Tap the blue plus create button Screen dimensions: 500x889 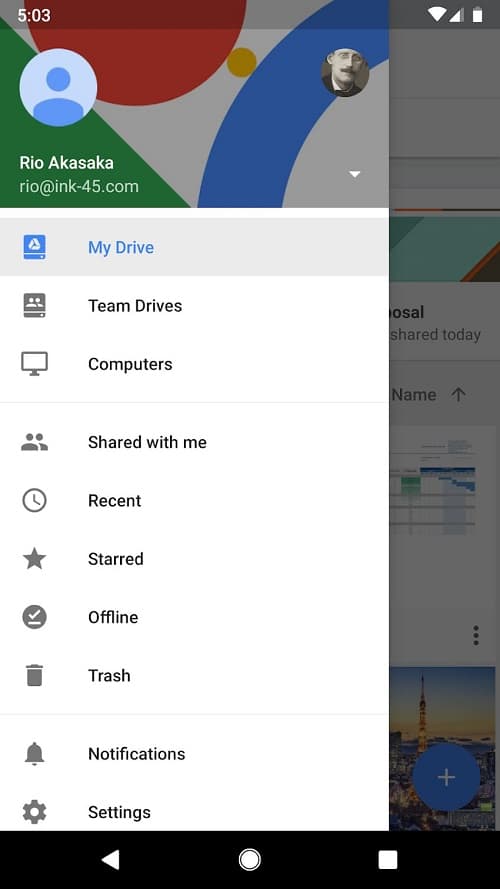click(x=446, y=777)
